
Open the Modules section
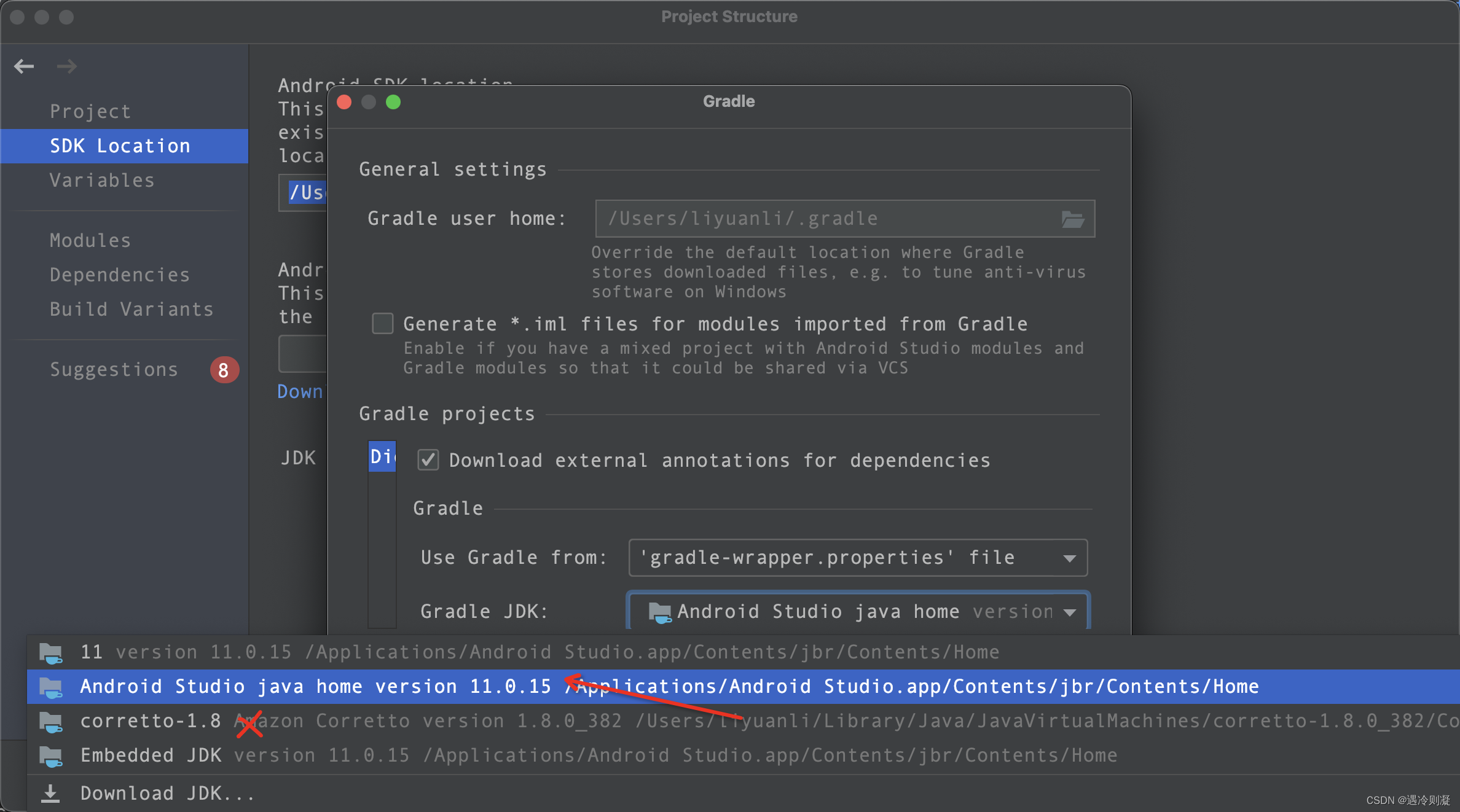coord(90,240)
